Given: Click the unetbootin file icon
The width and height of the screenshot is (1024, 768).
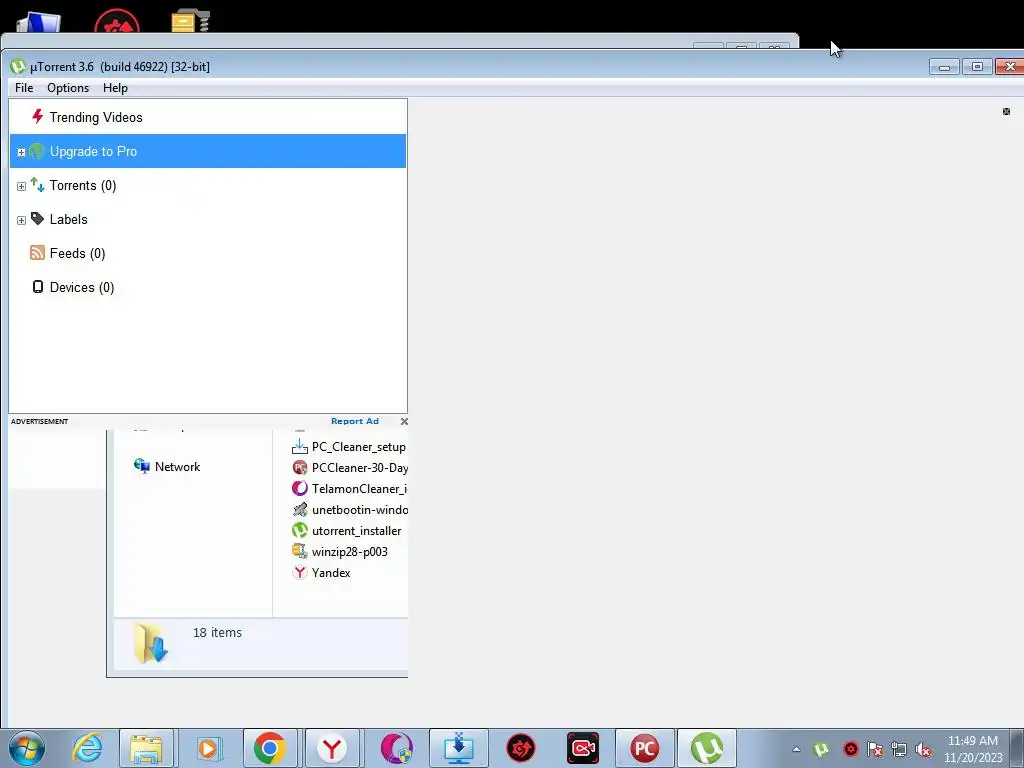Looking at the screenshot, I should tap(300, 509).
